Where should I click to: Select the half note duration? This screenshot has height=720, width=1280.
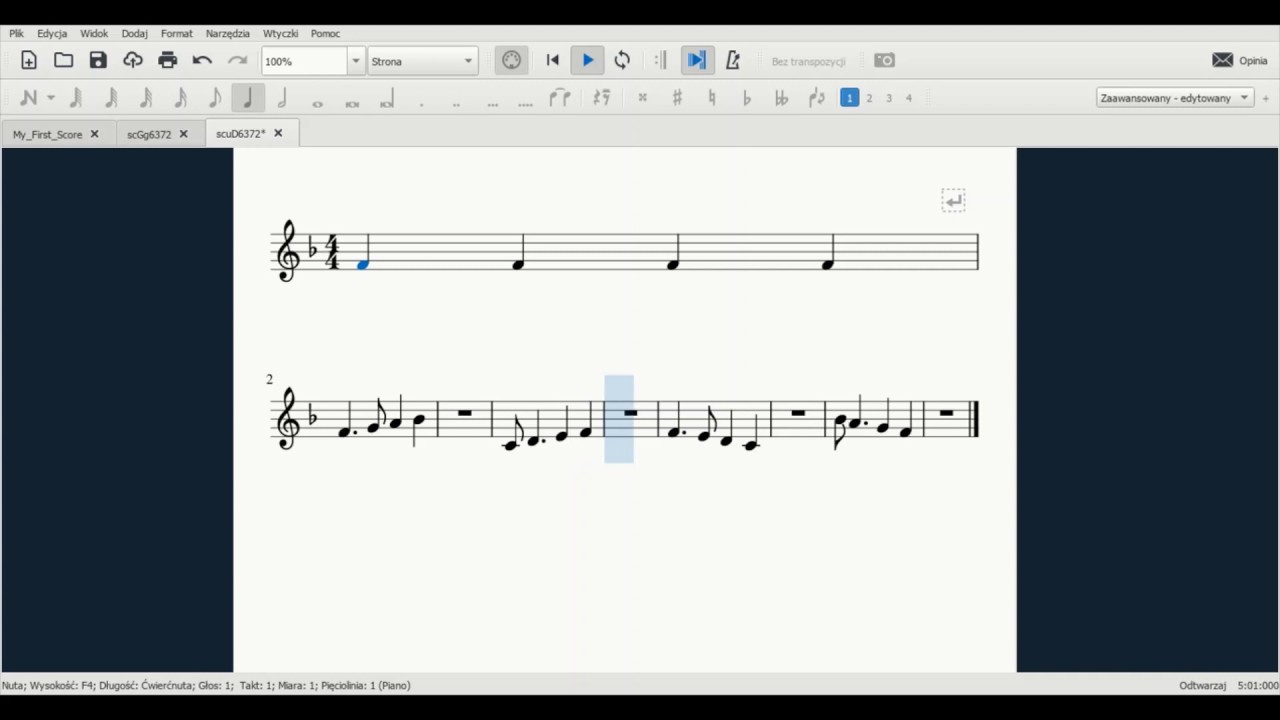282,98
